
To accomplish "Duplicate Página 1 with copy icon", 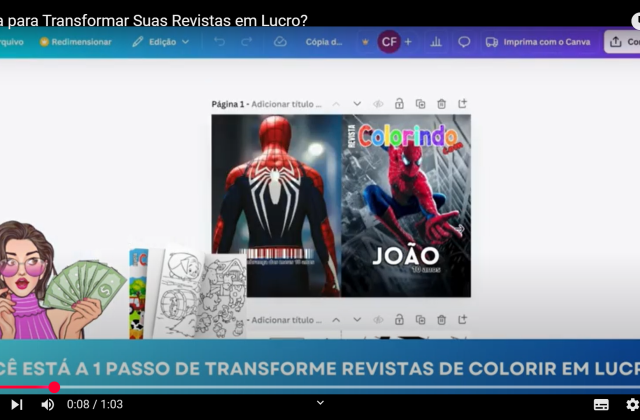I will click(x=420, y=104).
